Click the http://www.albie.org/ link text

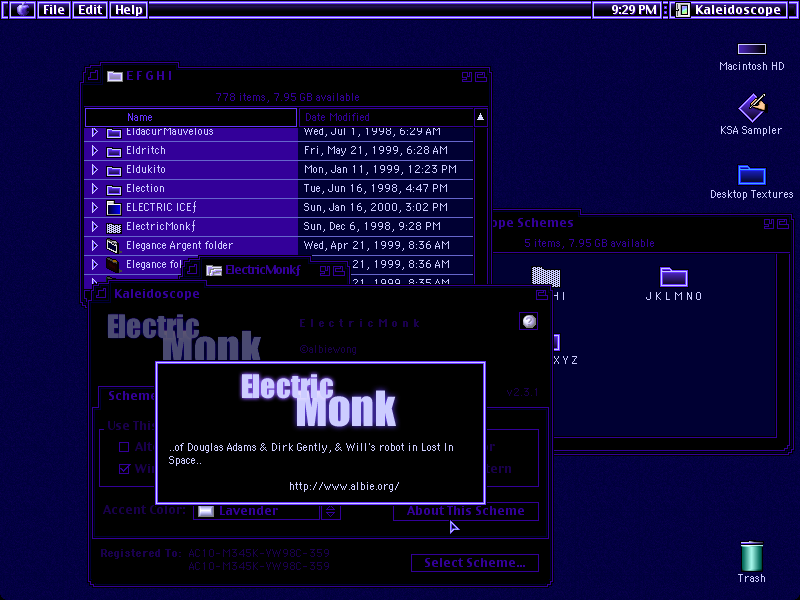(344, 486)
